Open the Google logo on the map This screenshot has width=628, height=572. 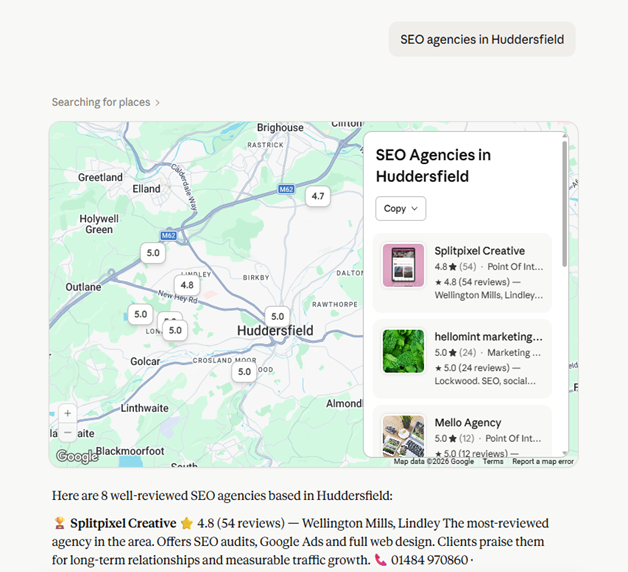(77, 456)
